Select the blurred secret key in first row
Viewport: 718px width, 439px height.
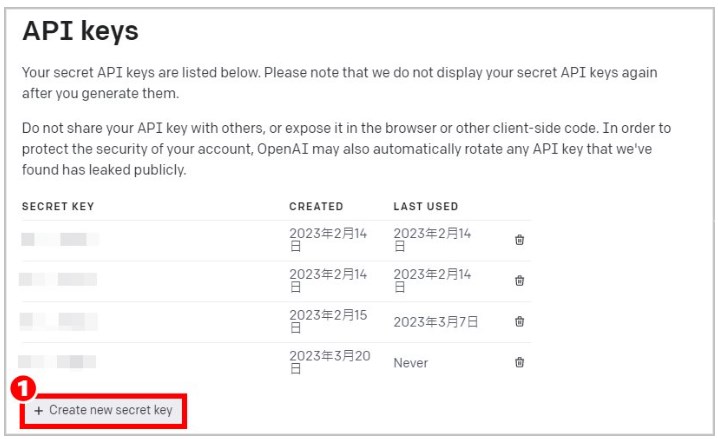pos(60,240)
